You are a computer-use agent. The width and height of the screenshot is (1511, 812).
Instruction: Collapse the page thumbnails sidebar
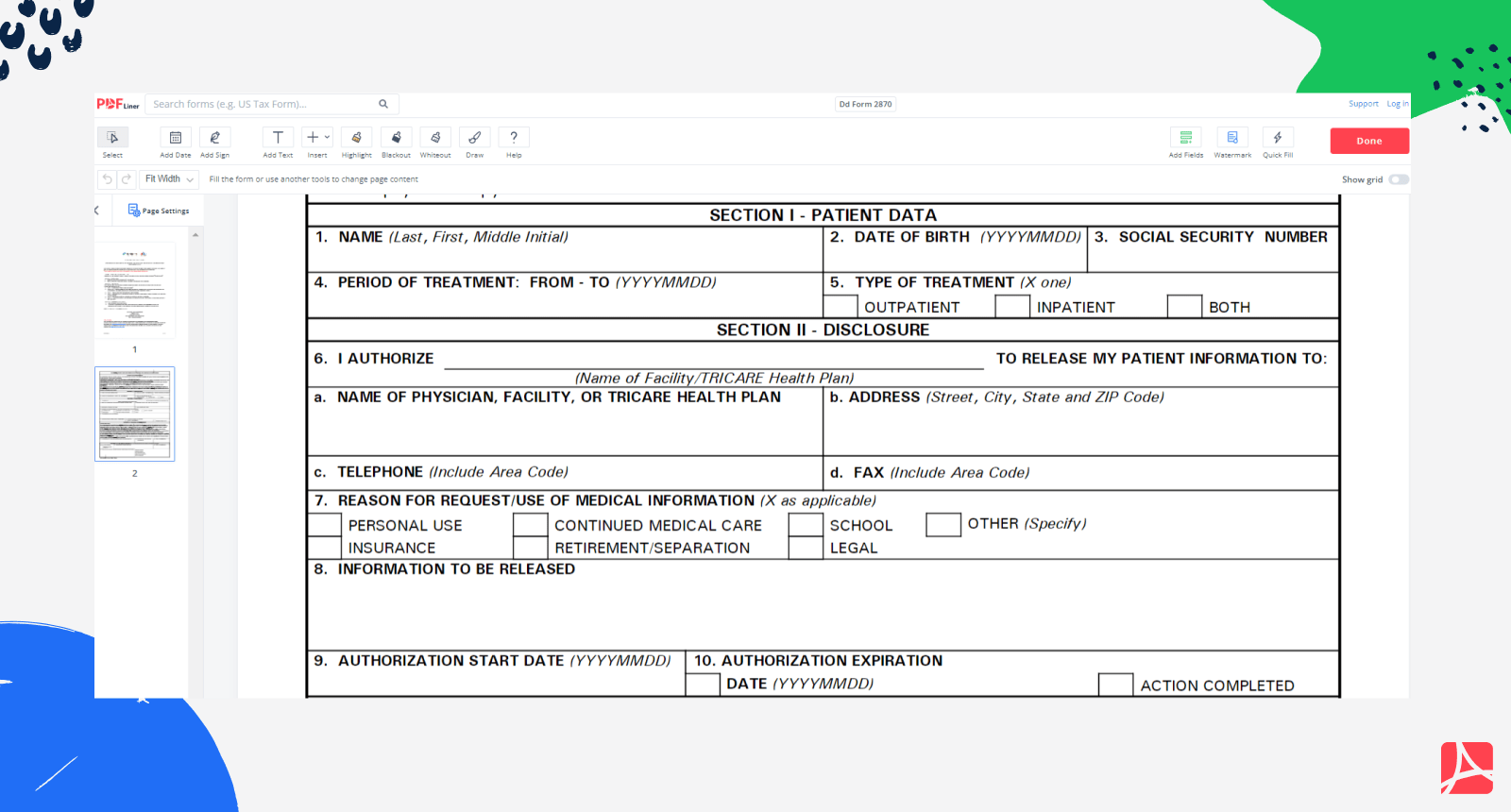[x=97, y=211]
